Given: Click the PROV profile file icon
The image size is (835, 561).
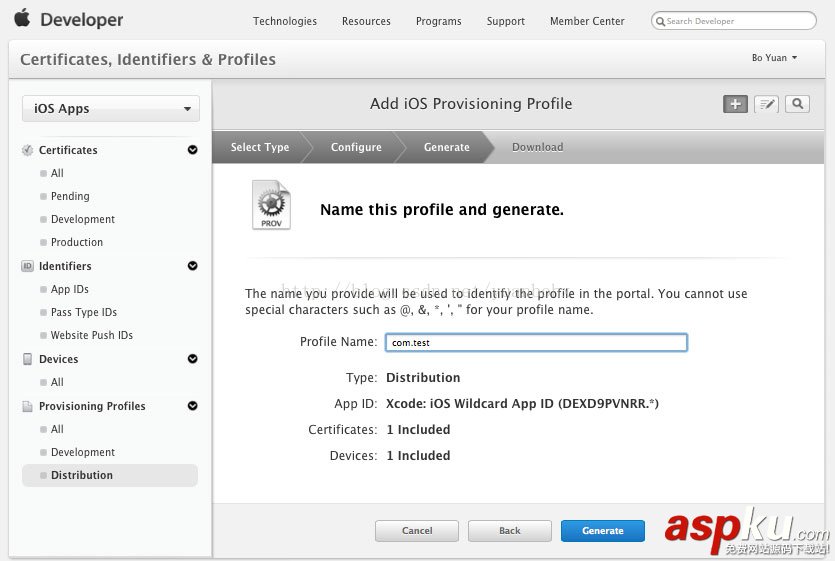Looking at the screenshot, I should [x=271, y=205].
